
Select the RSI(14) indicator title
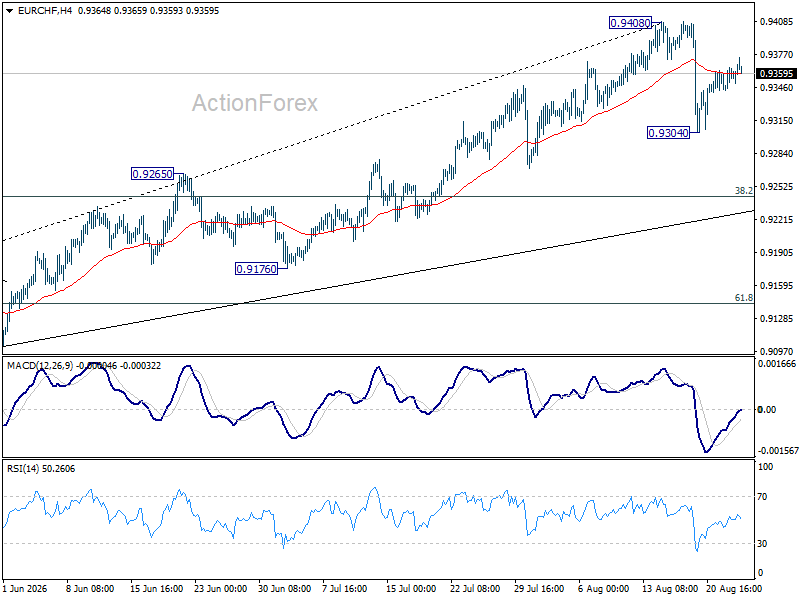(23, 469)
